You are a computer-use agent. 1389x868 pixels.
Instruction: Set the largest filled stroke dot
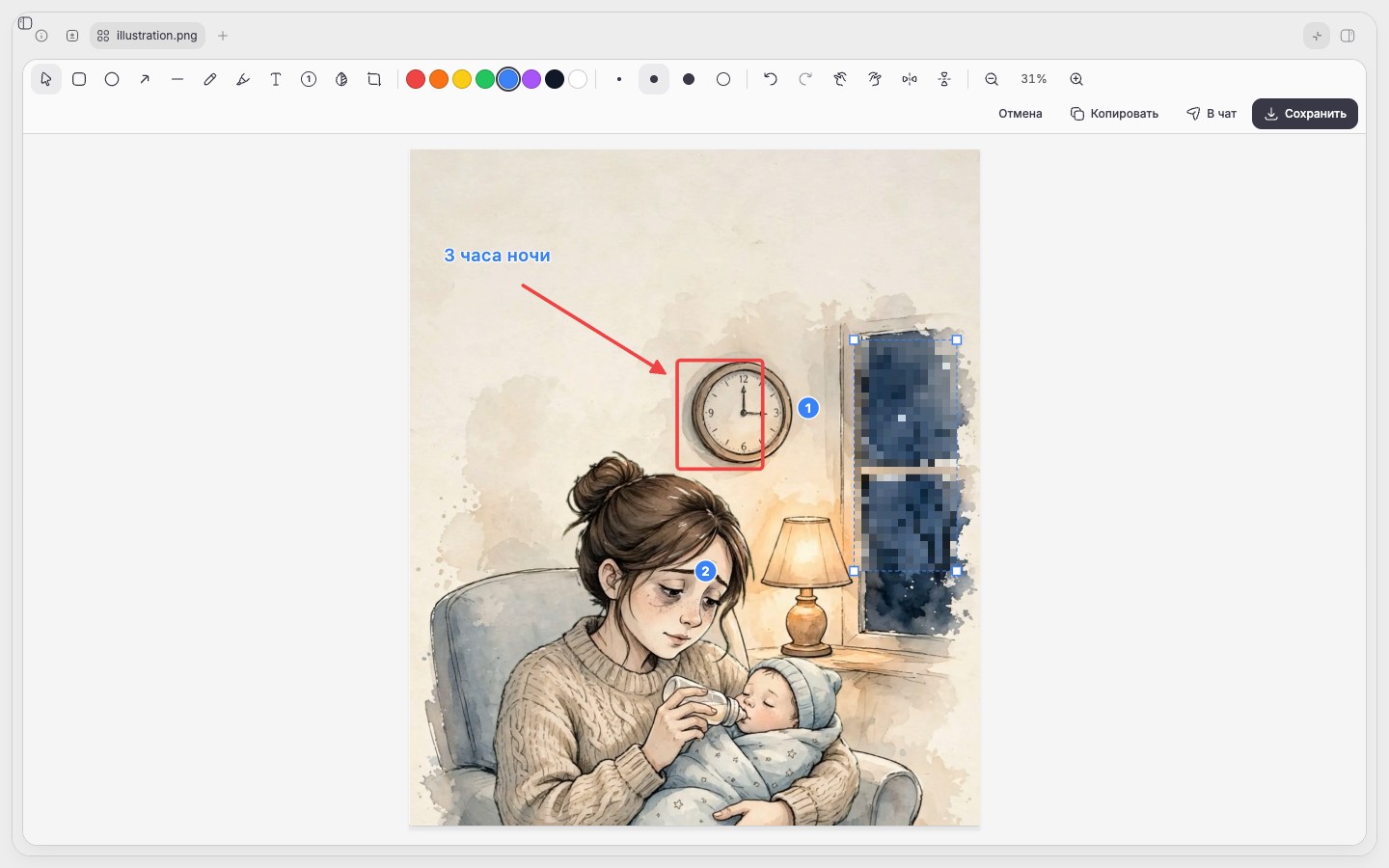click(689, 79)
